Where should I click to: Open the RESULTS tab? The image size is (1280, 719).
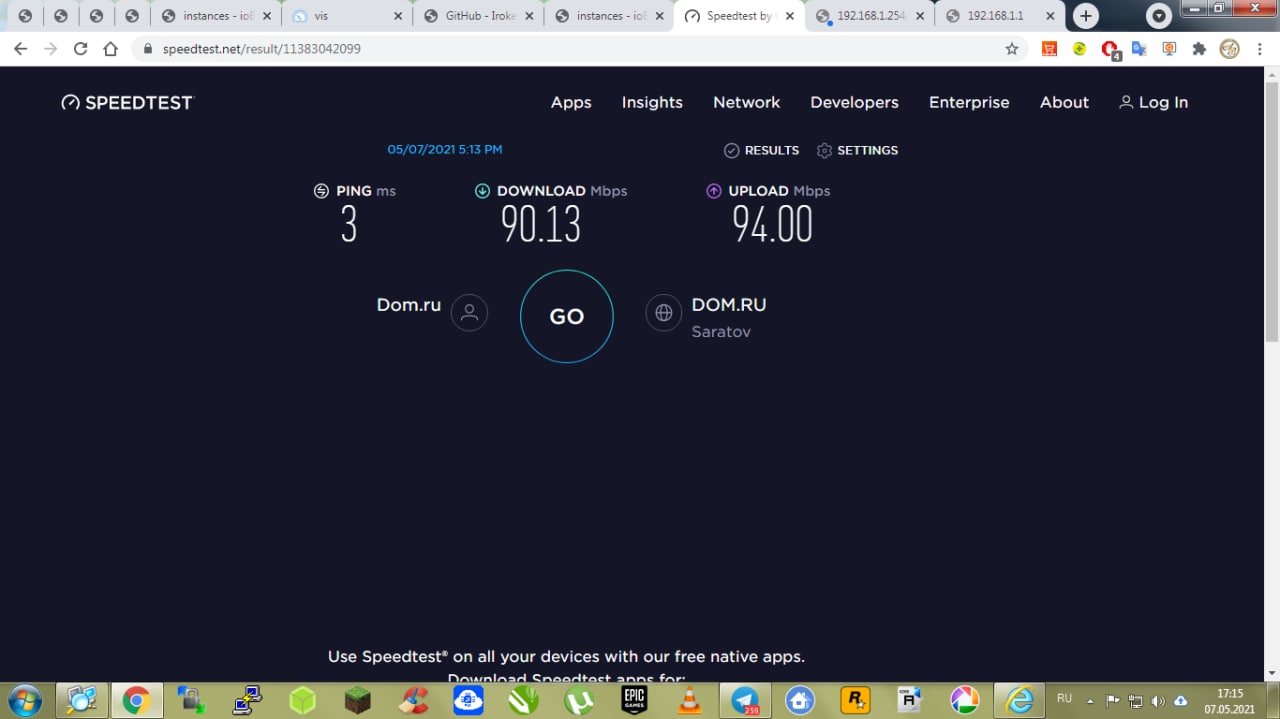point(761,150)
